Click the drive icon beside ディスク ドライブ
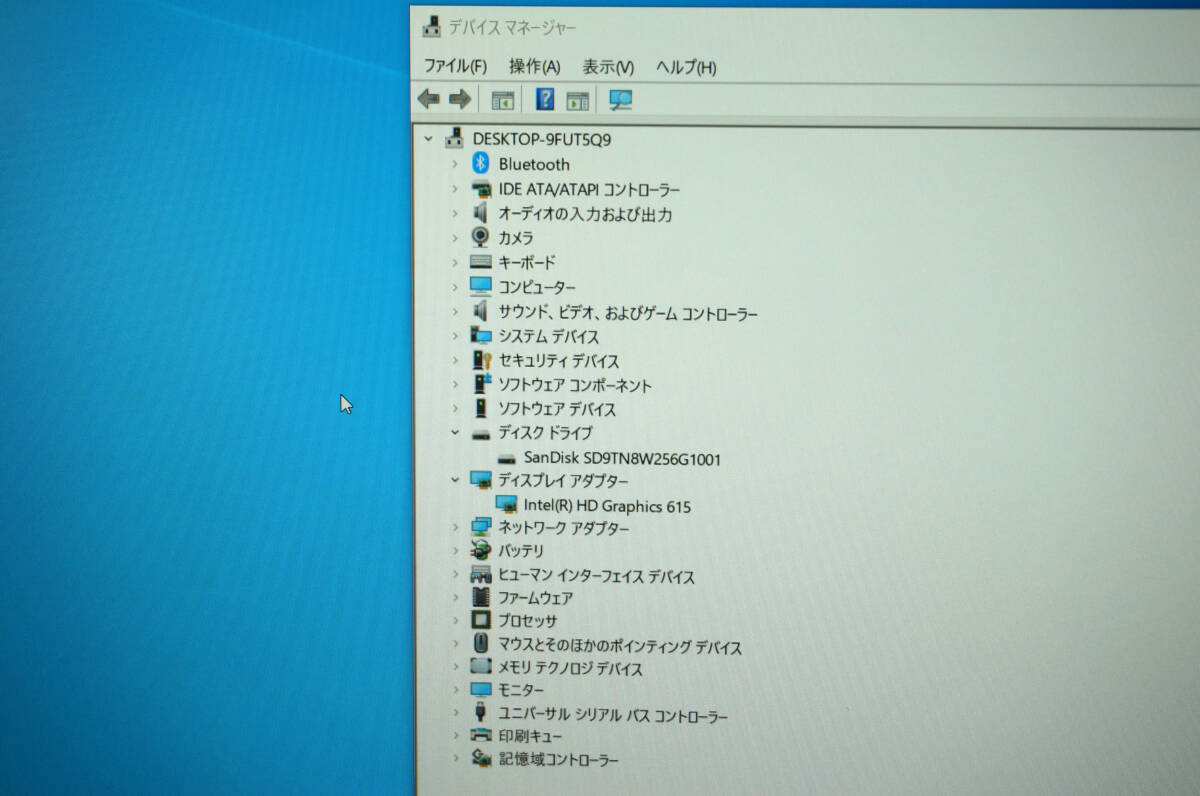Screen dimensions: 1200x796 click(480, 434)
